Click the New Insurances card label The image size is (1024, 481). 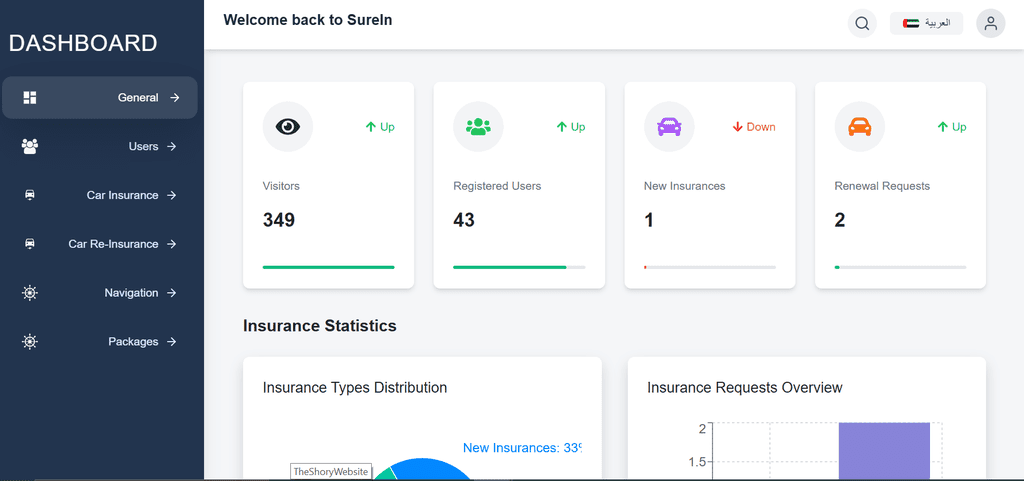684,186
